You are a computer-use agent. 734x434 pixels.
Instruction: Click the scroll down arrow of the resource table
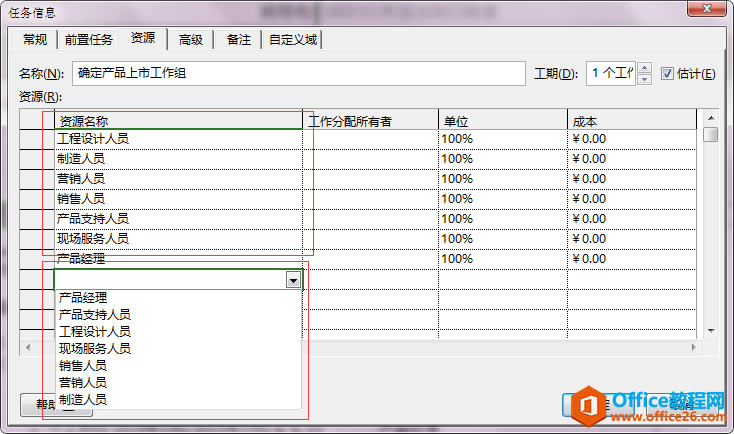pos(711,331)
